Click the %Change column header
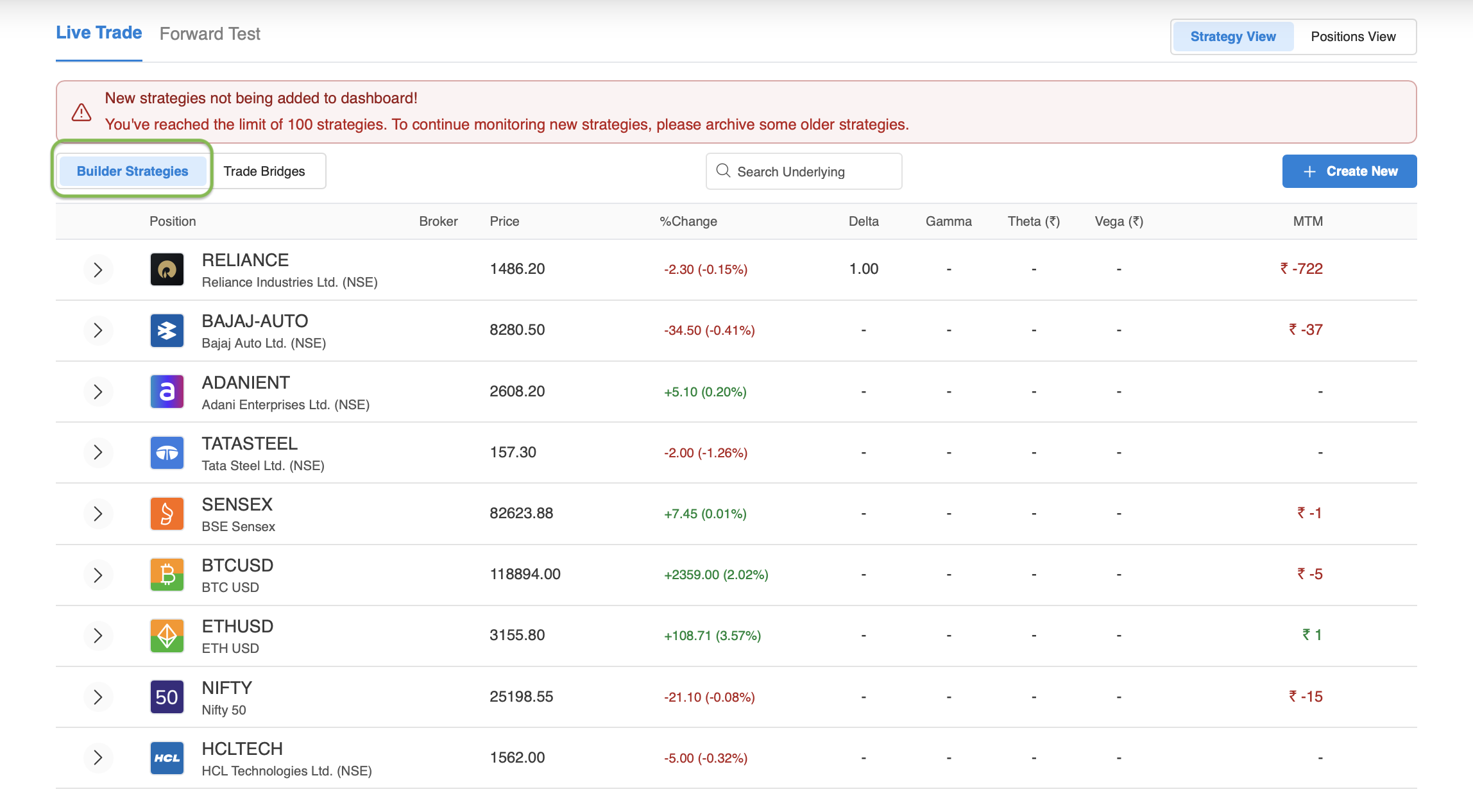 click(688, 221)
